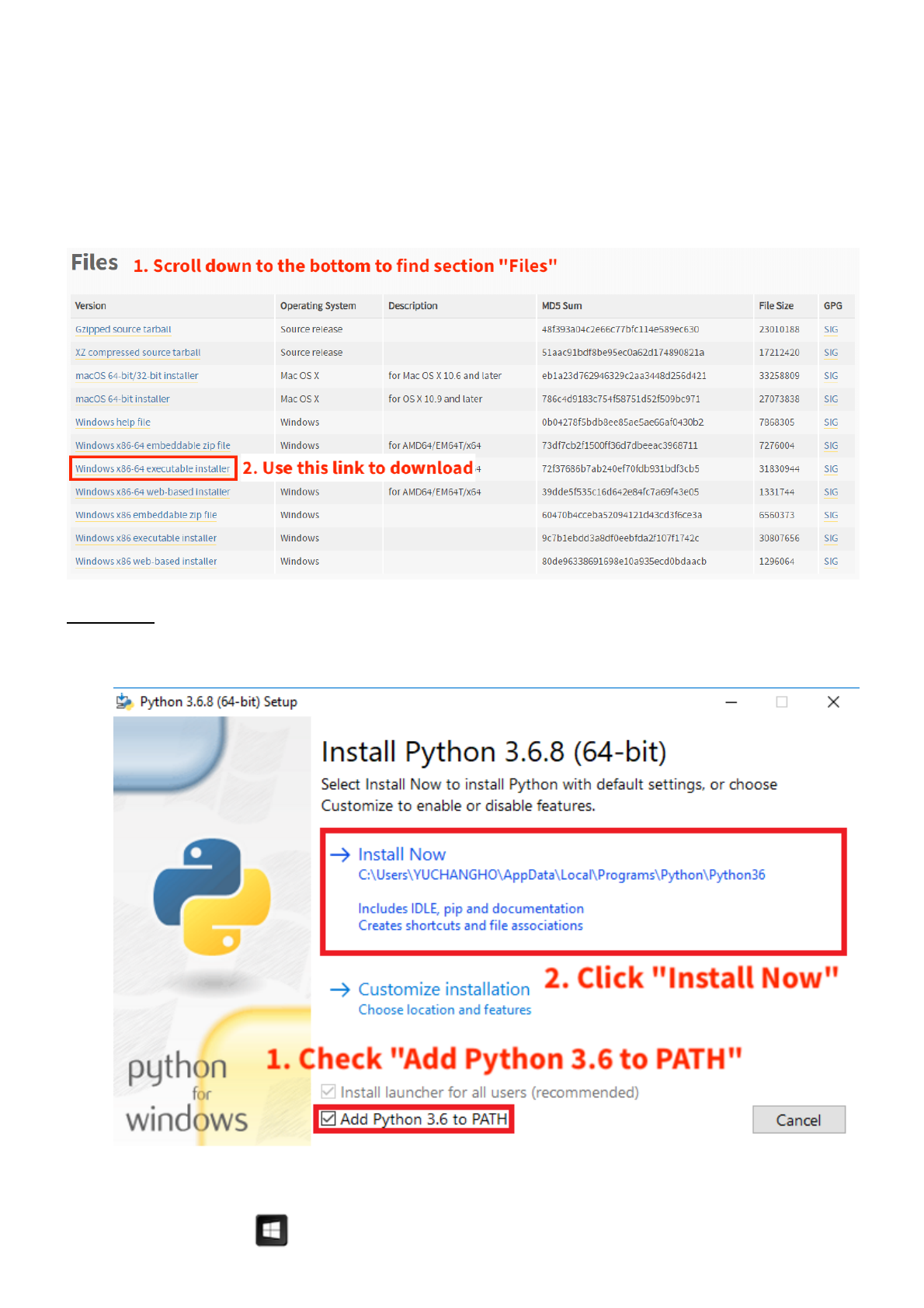Click 'Install Python 3.6.8 (64-bit)' heading
The image size is (924, 1308).
tap(494, 752)
